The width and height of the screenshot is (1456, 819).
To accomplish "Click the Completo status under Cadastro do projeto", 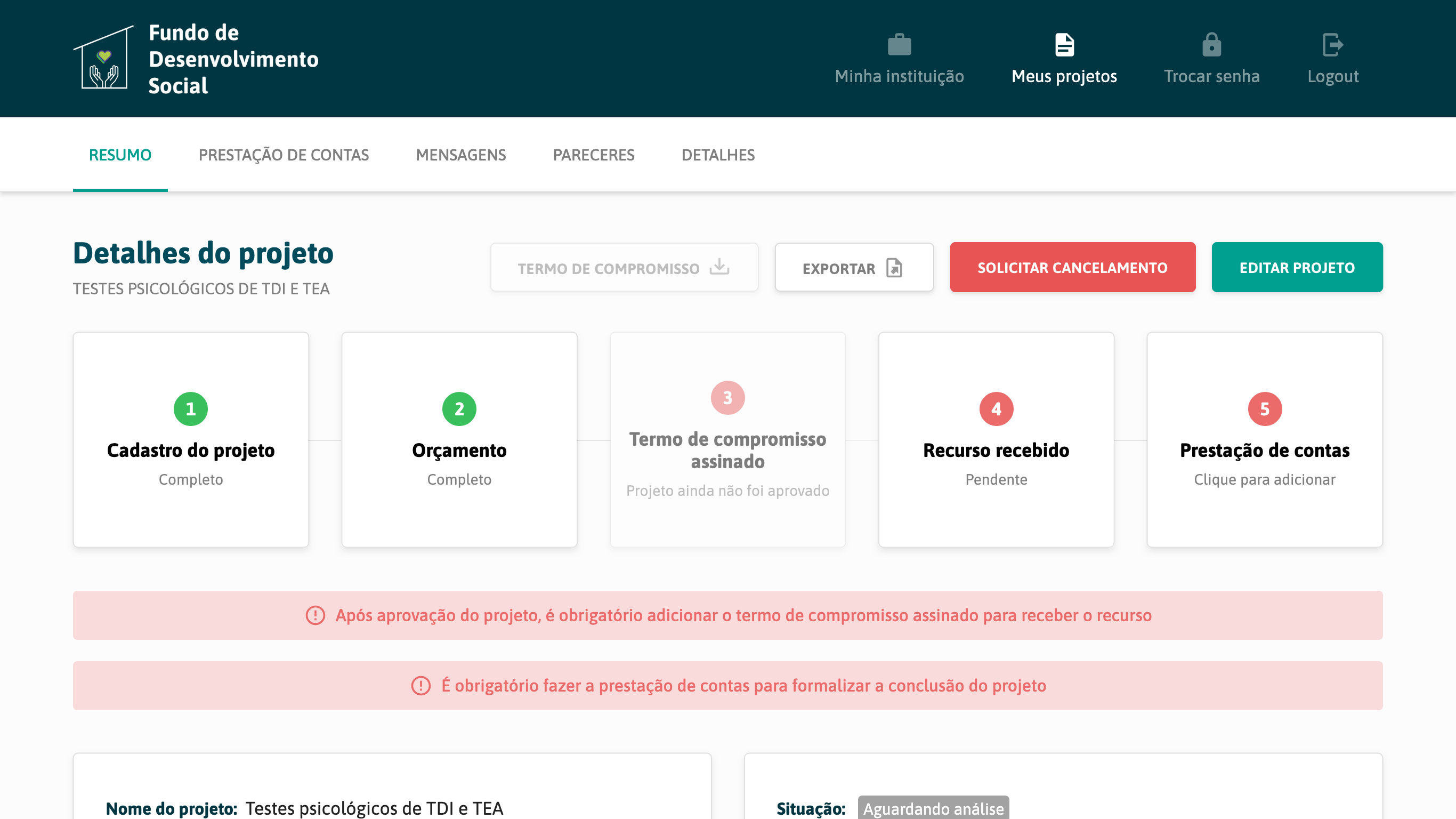I will (190, 479).
